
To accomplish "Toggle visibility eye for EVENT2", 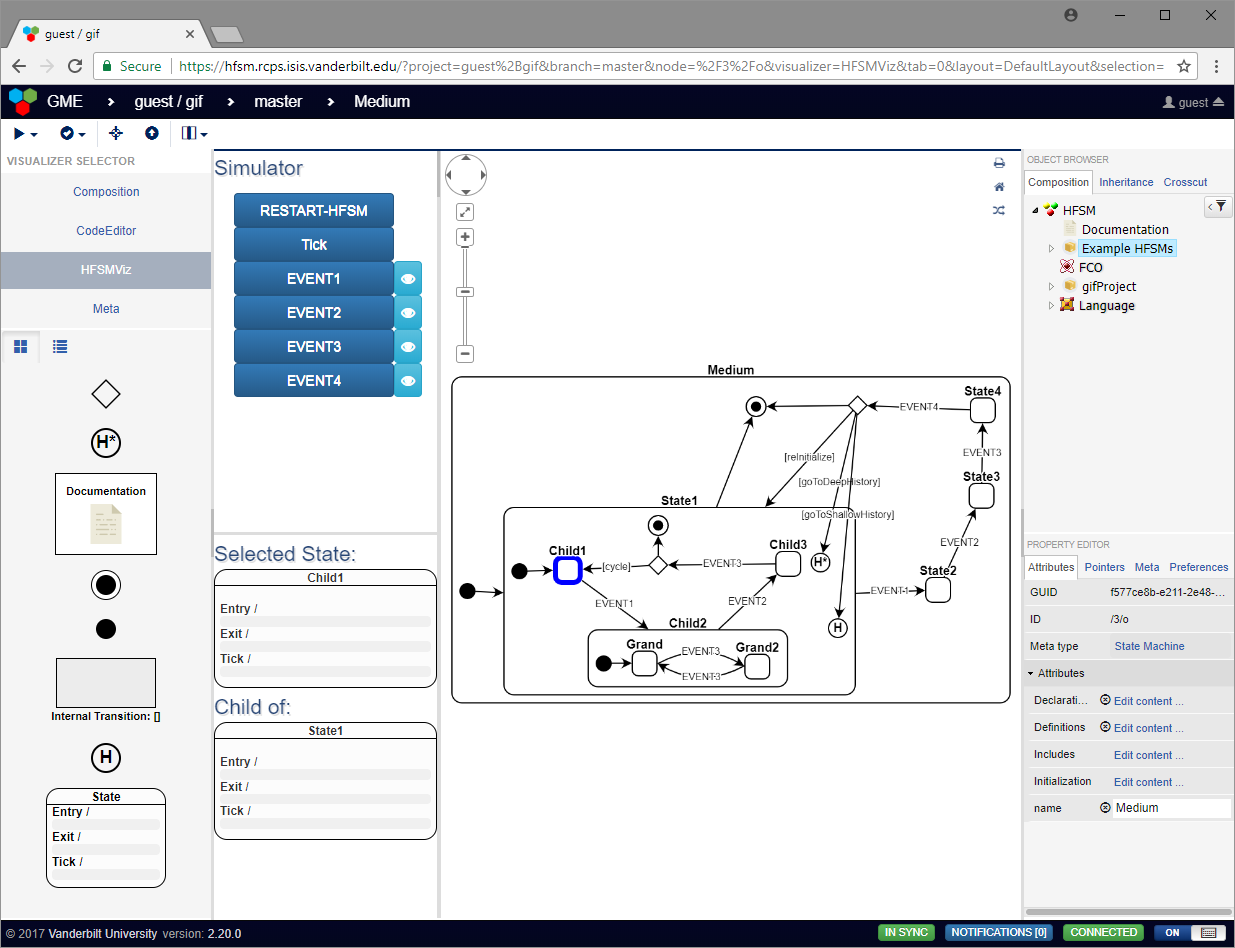I will click(x=408, y=313).
